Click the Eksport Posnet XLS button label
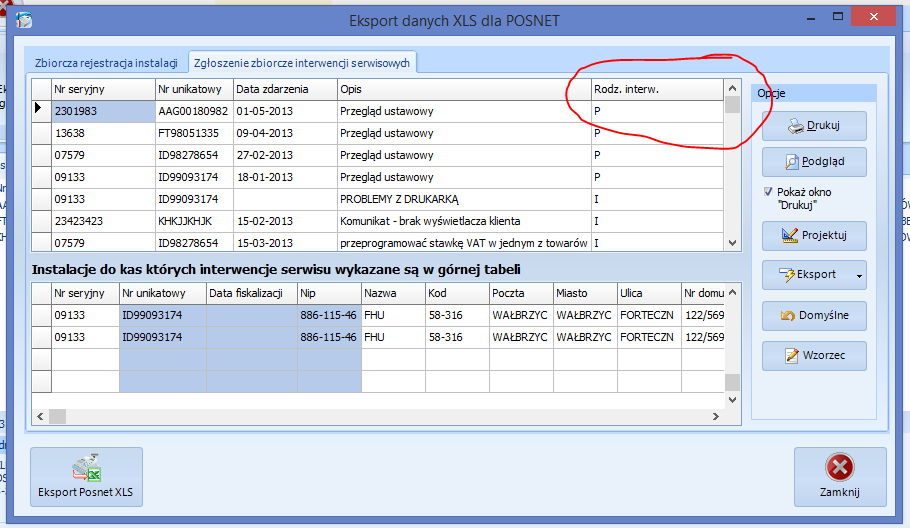 tap(85, 492)
